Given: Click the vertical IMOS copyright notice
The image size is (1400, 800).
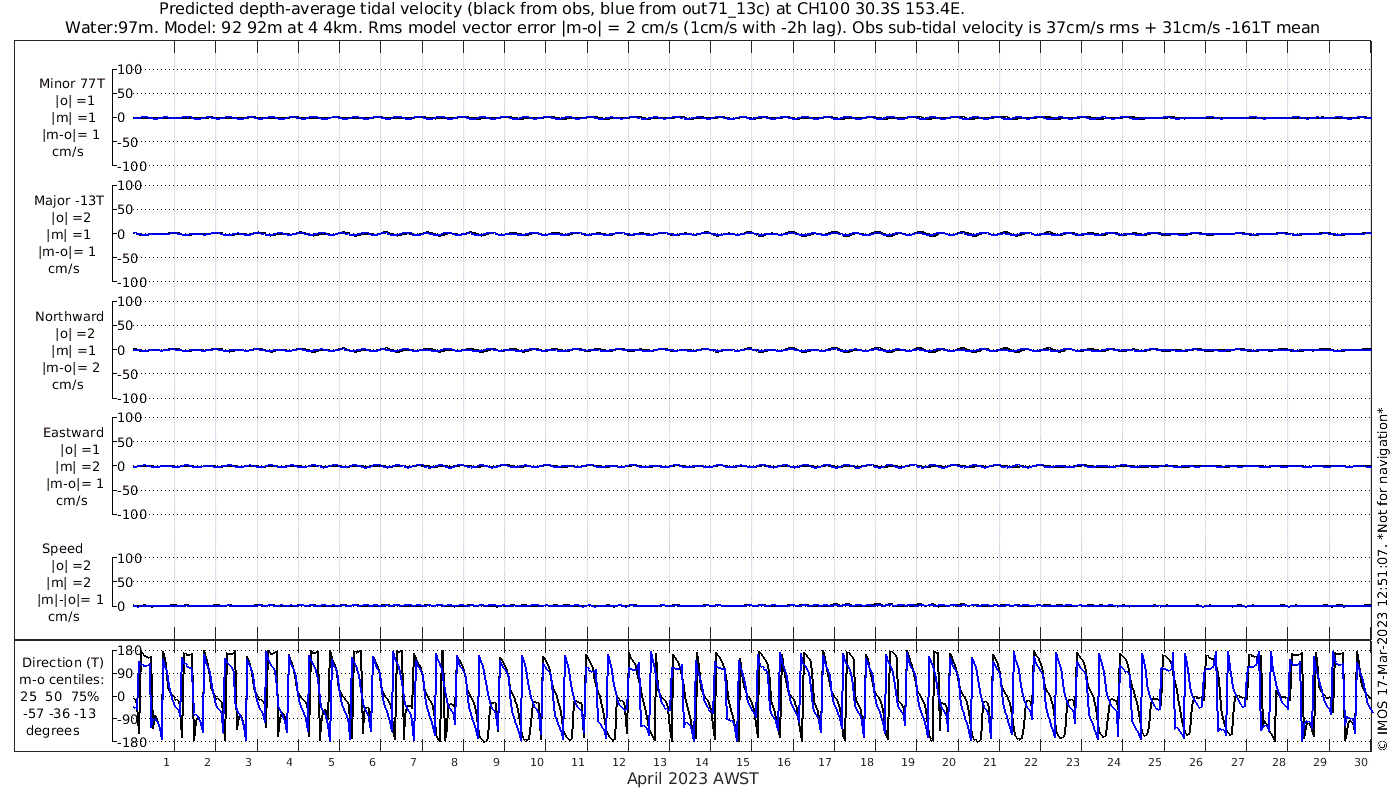Looking at the screenshot, I should [1382, 578].
